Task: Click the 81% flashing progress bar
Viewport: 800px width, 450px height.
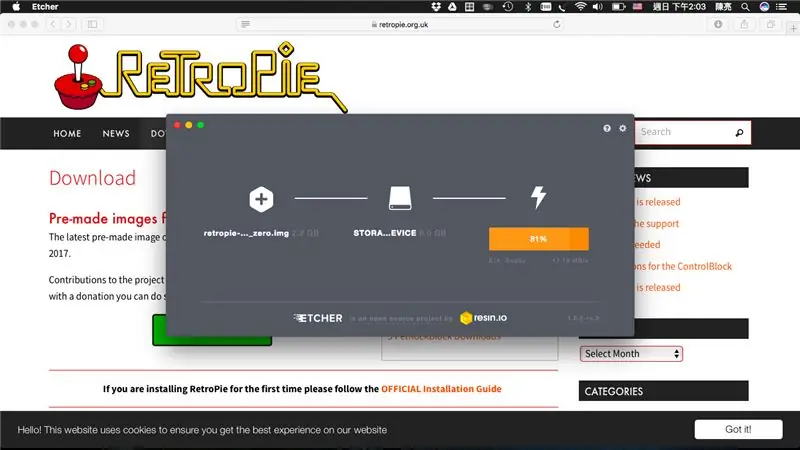Action: [538, 239]
